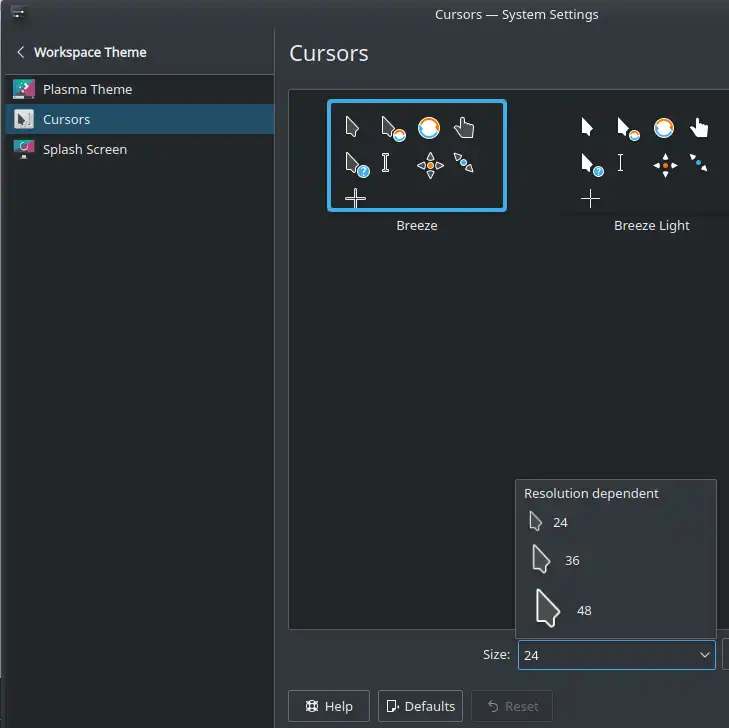Open Plasma Theme settings
Image resolution: width=729 pixels, height=728 pixels.
[139, 89]
